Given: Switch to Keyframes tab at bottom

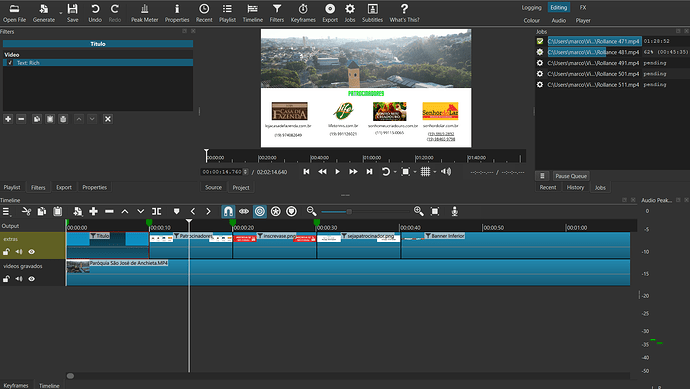Looking at the screenshot, I should (16, 385).
